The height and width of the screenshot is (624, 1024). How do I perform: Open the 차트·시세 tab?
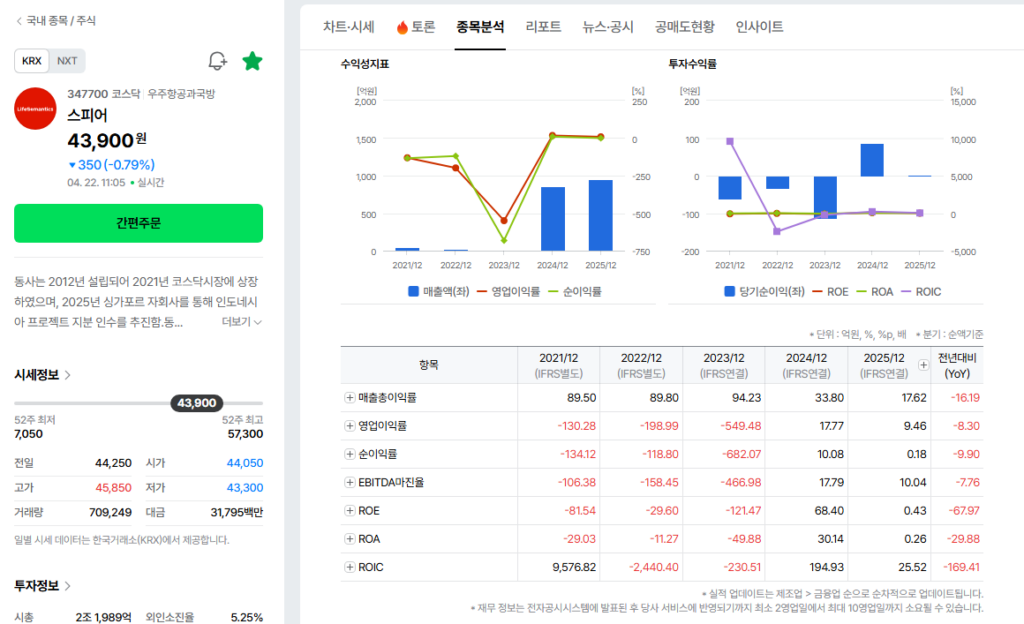tap(349, 27)
